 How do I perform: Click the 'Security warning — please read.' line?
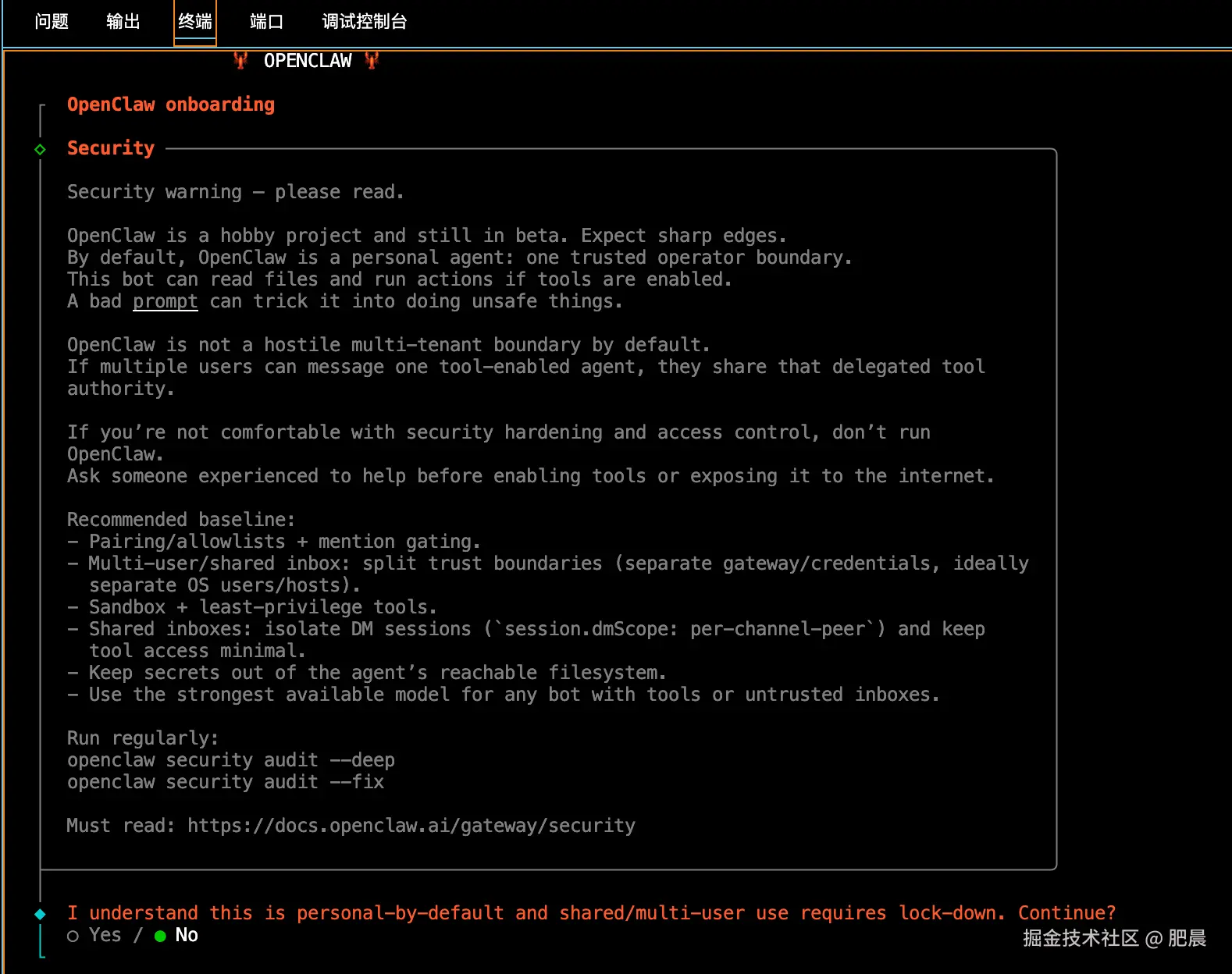(x=236, y=192)
